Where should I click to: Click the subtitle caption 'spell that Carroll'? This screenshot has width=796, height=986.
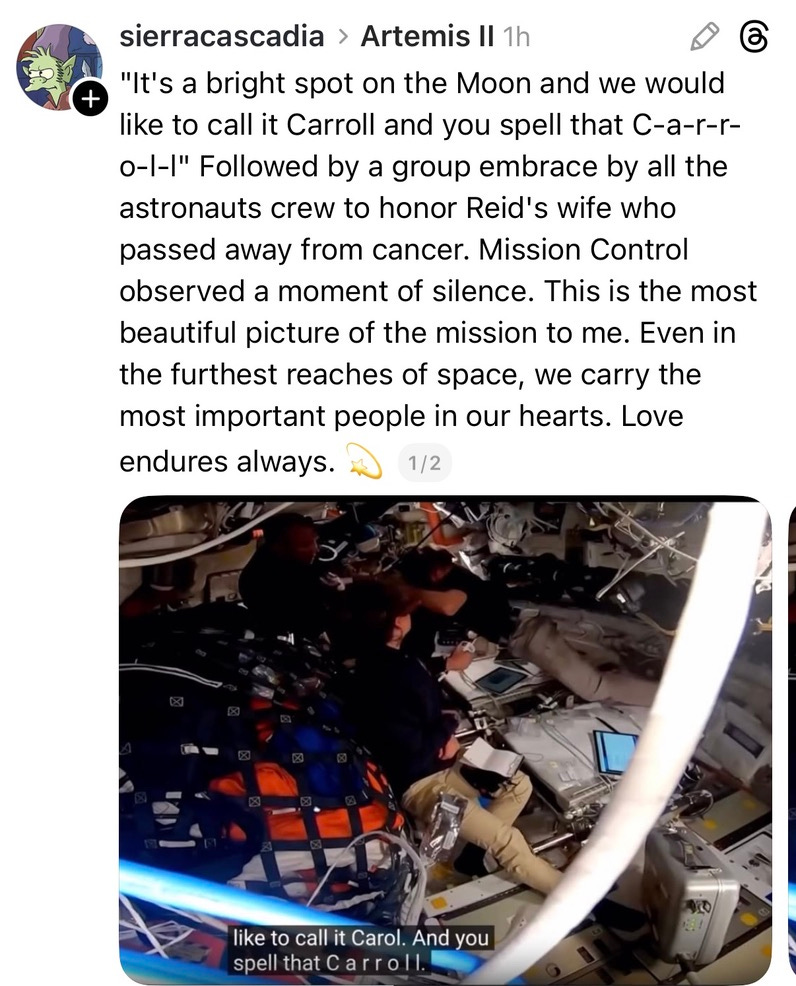[329, 963]
